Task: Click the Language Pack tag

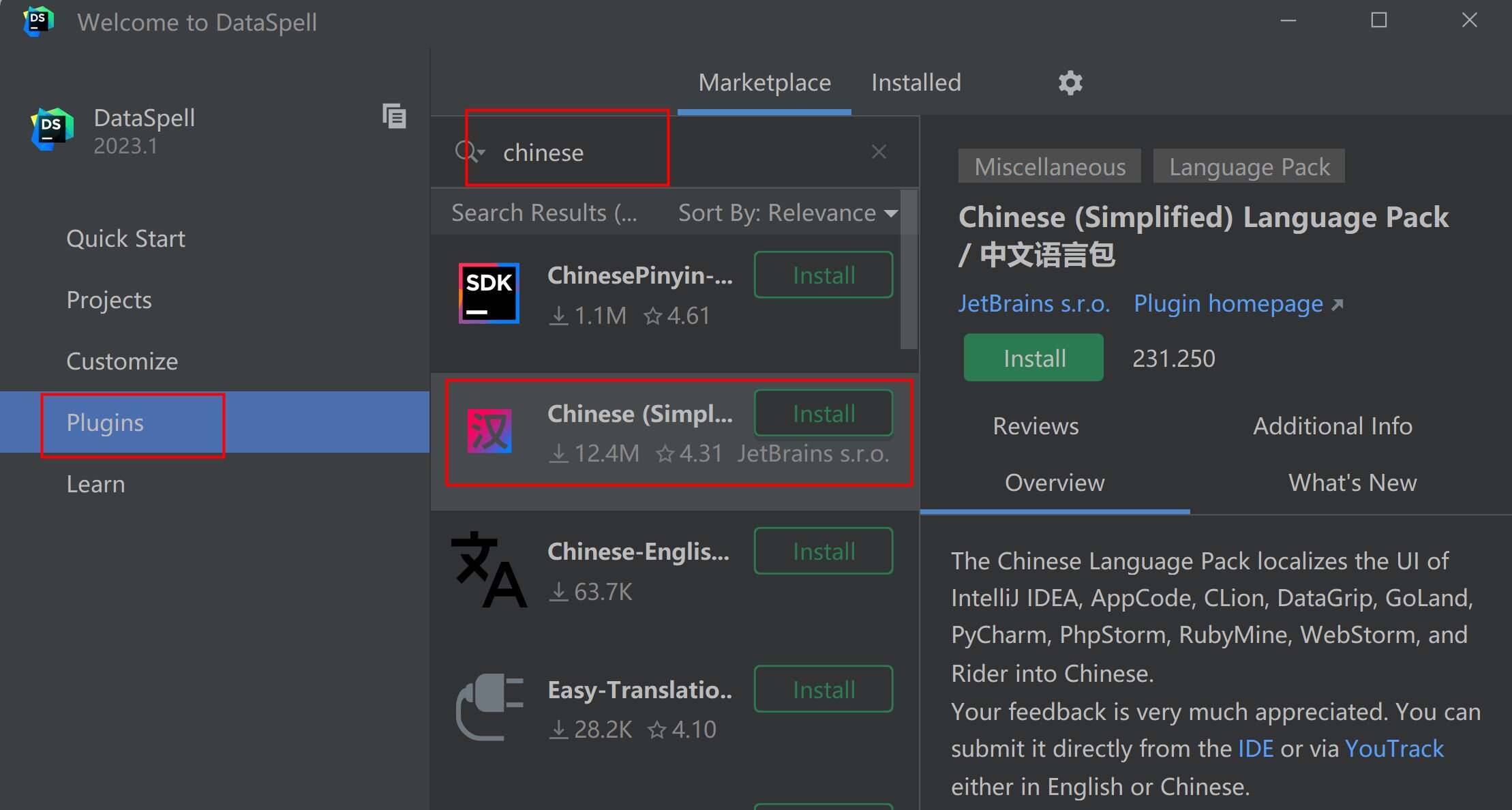Action: [1249, 166]
